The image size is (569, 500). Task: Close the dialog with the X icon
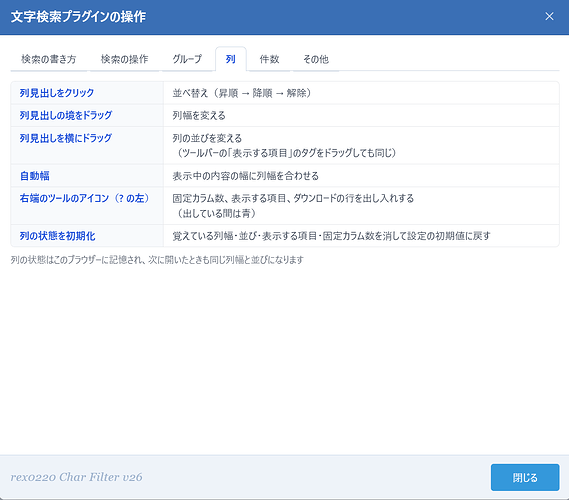(549, 16)
